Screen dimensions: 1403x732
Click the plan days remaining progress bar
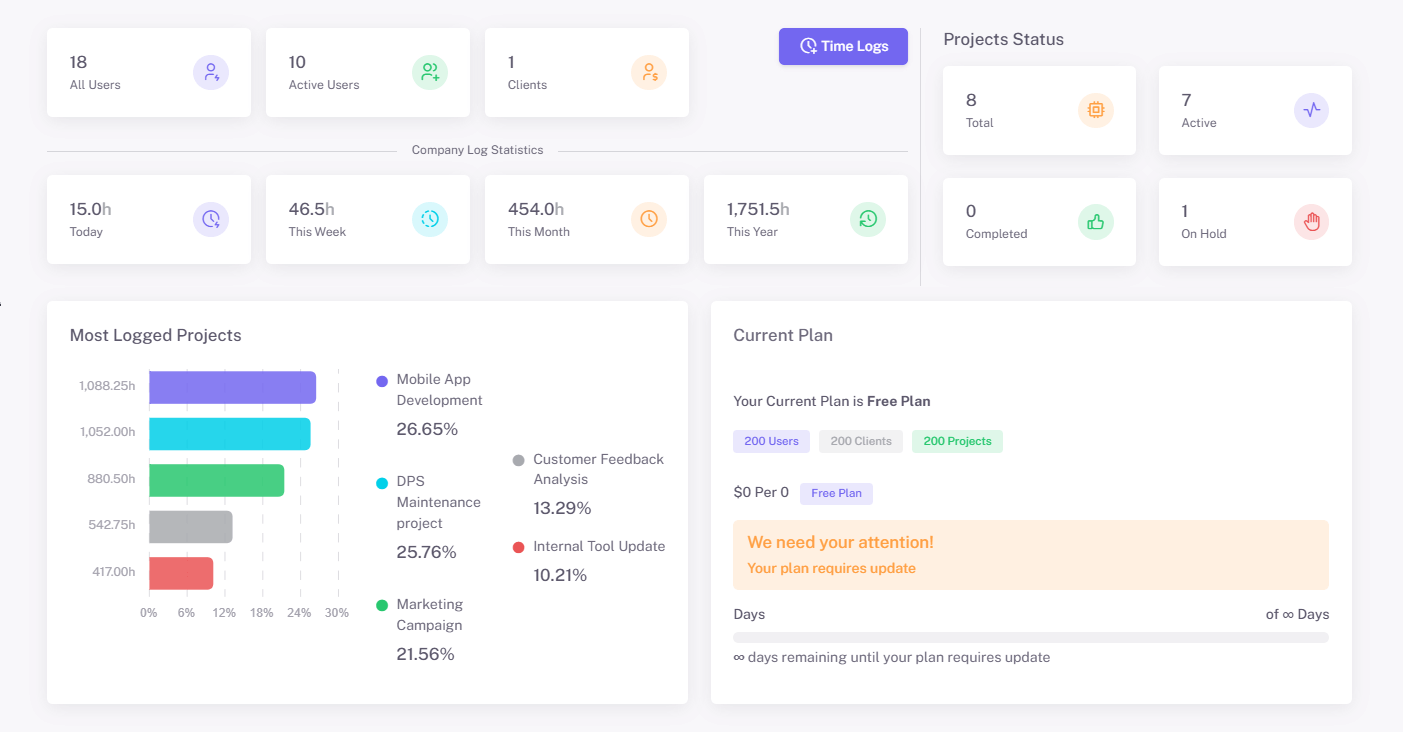pyautogui.click(x=1031, y=637)
